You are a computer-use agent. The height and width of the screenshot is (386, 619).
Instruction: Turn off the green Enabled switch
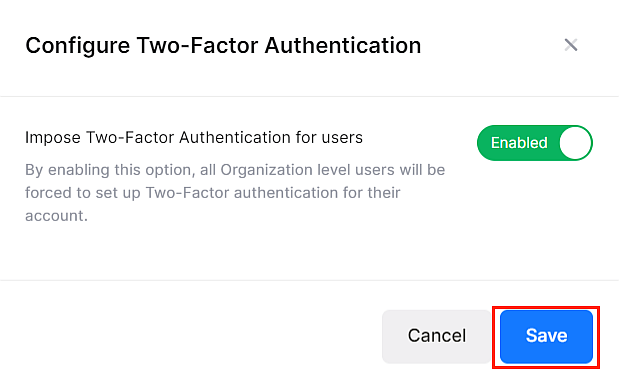coord(535,143)
